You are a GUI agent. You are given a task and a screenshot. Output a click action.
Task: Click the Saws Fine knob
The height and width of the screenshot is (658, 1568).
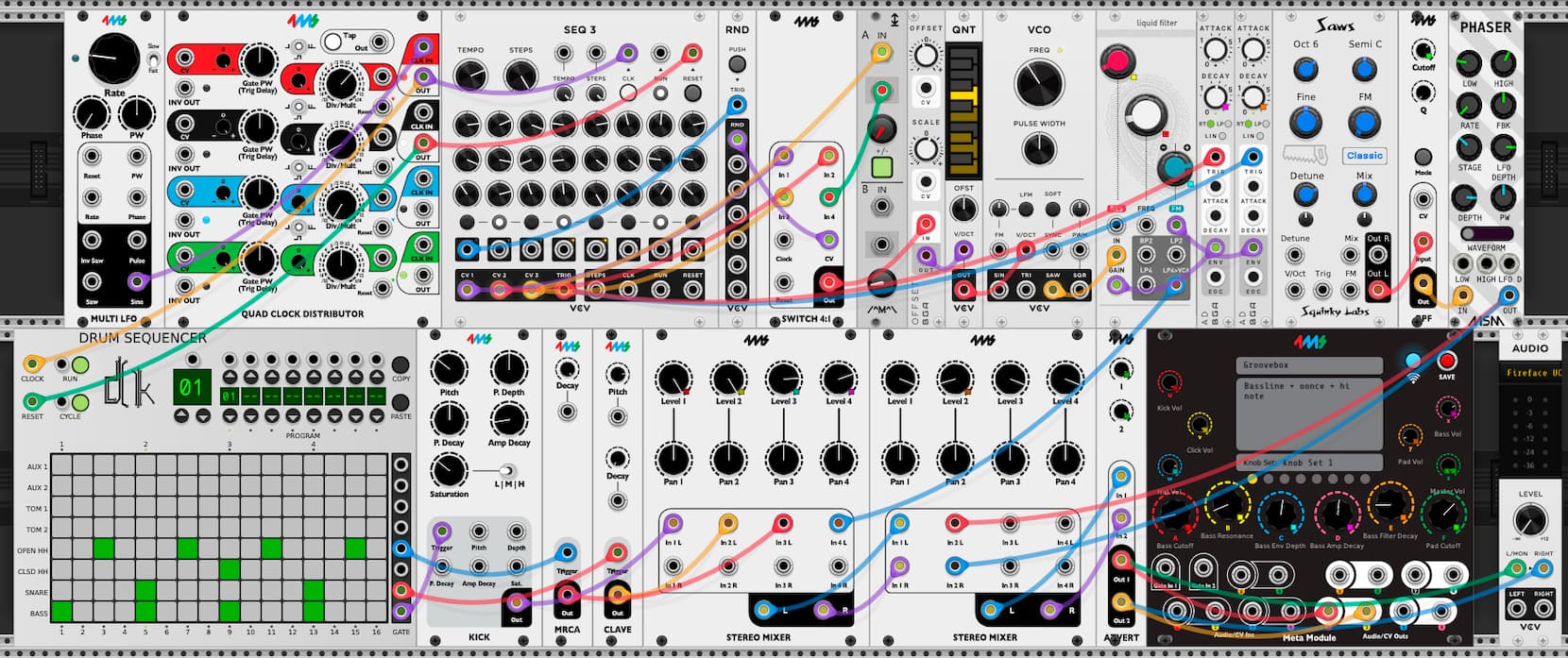point(1305,122)
